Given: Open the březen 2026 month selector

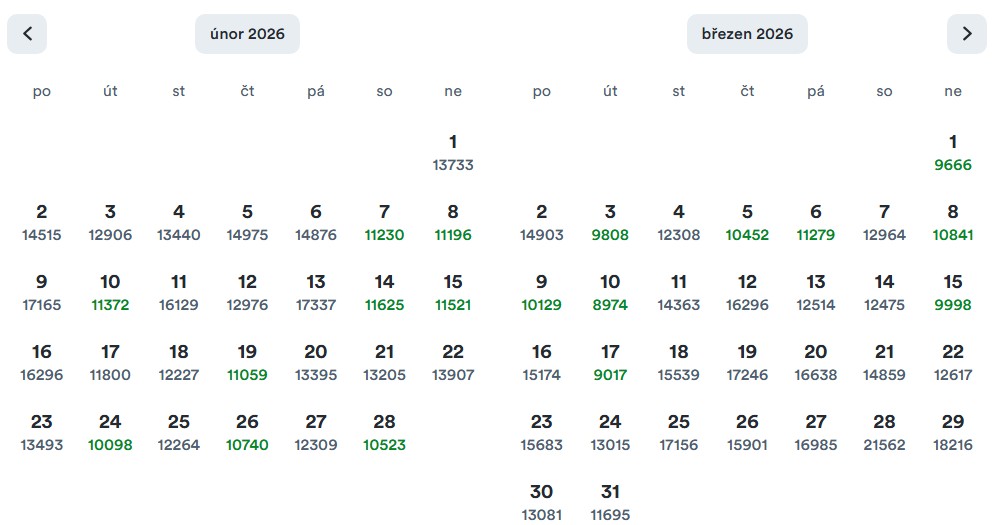Looking at the screenshot, I should coord(747,34).
